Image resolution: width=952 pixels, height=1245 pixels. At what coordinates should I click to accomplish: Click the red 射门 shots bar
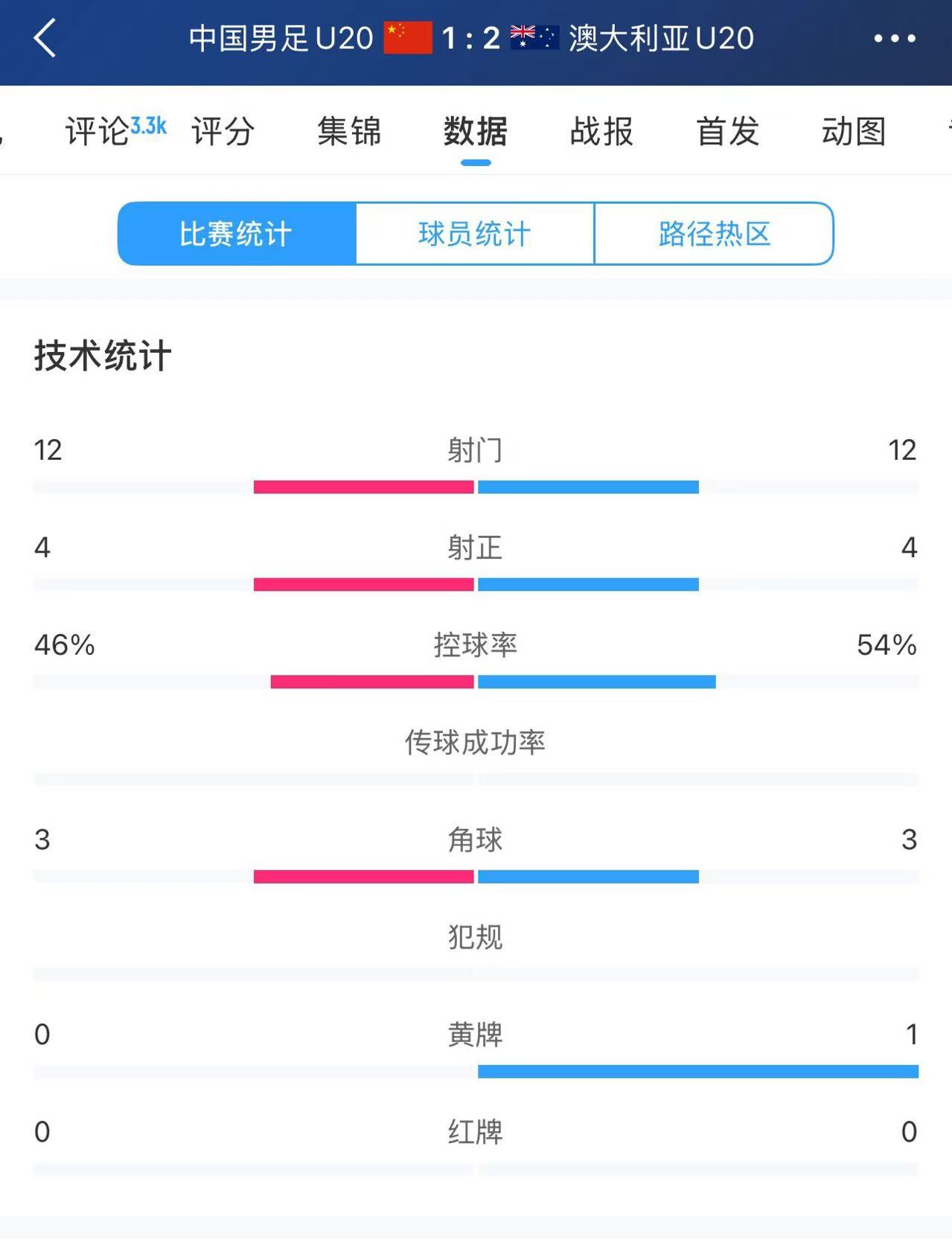363,487
